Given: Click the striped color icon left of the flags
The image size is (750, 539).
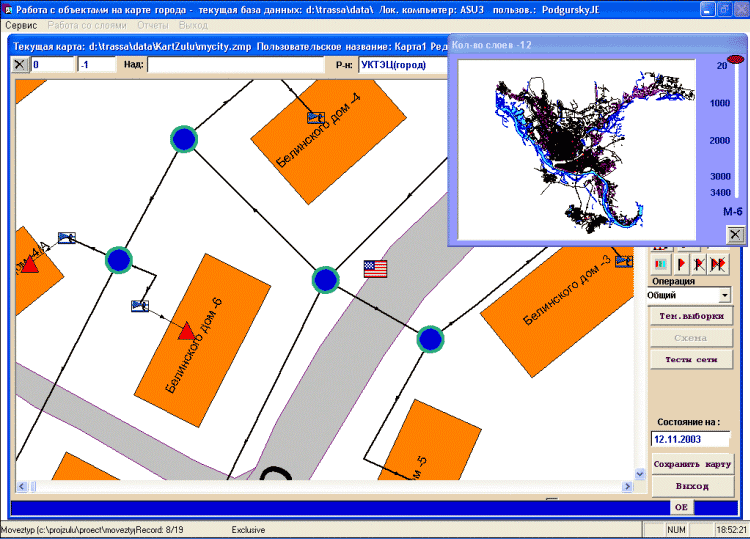Looking at the screenshot, I should pos(661,264).
